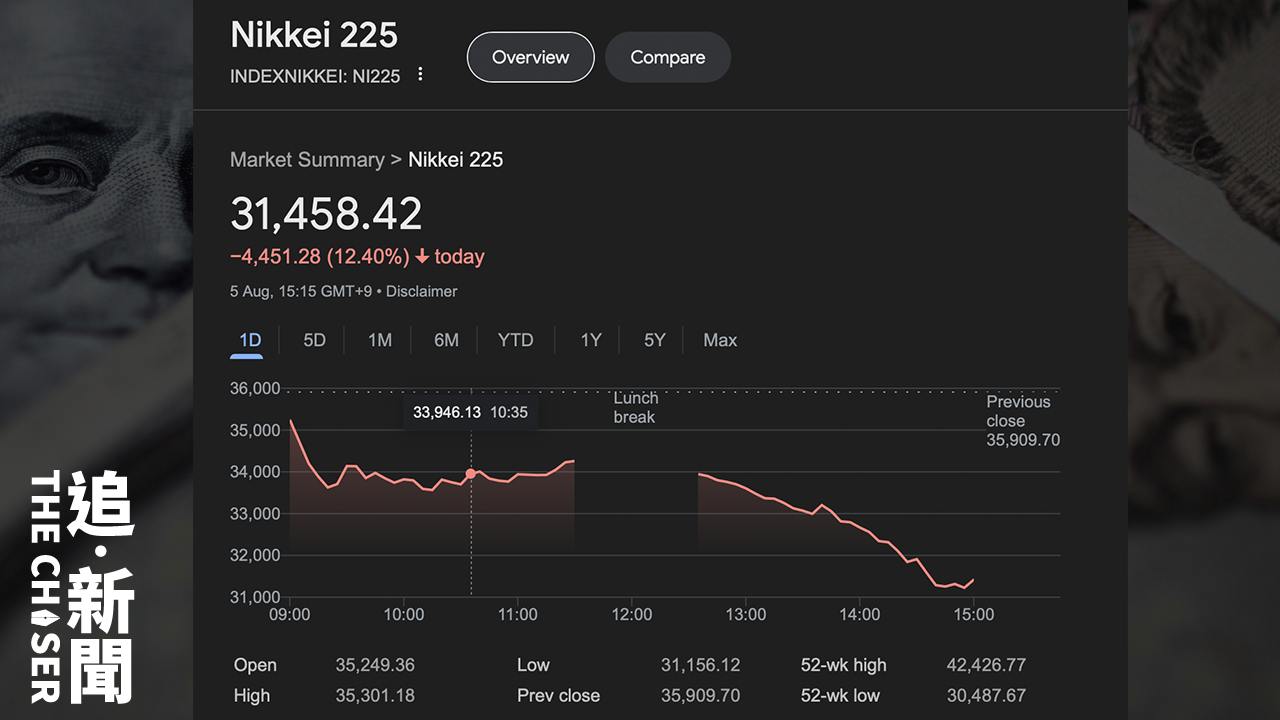Click the 10:35 data point on chart
1280x720 pixels.
(471, 474)
